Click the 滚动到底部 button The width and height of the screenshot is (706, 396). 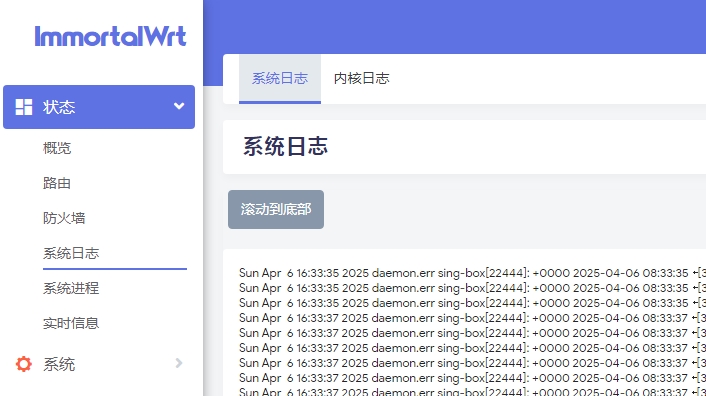pos(276,209)
